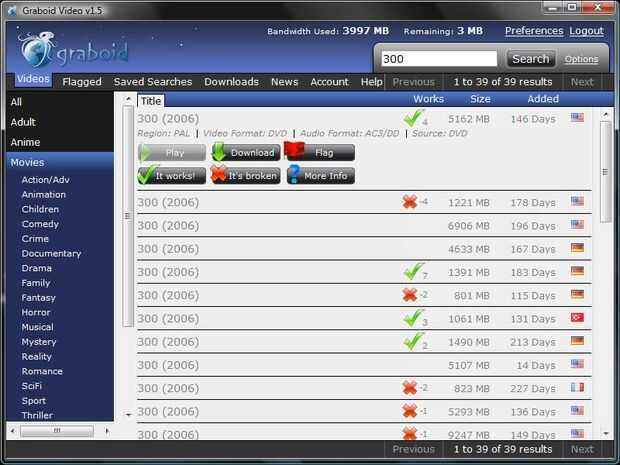The width and height of the screenshot is (620, 465).
Task: Open search Options link
Action: coord(581,59)
